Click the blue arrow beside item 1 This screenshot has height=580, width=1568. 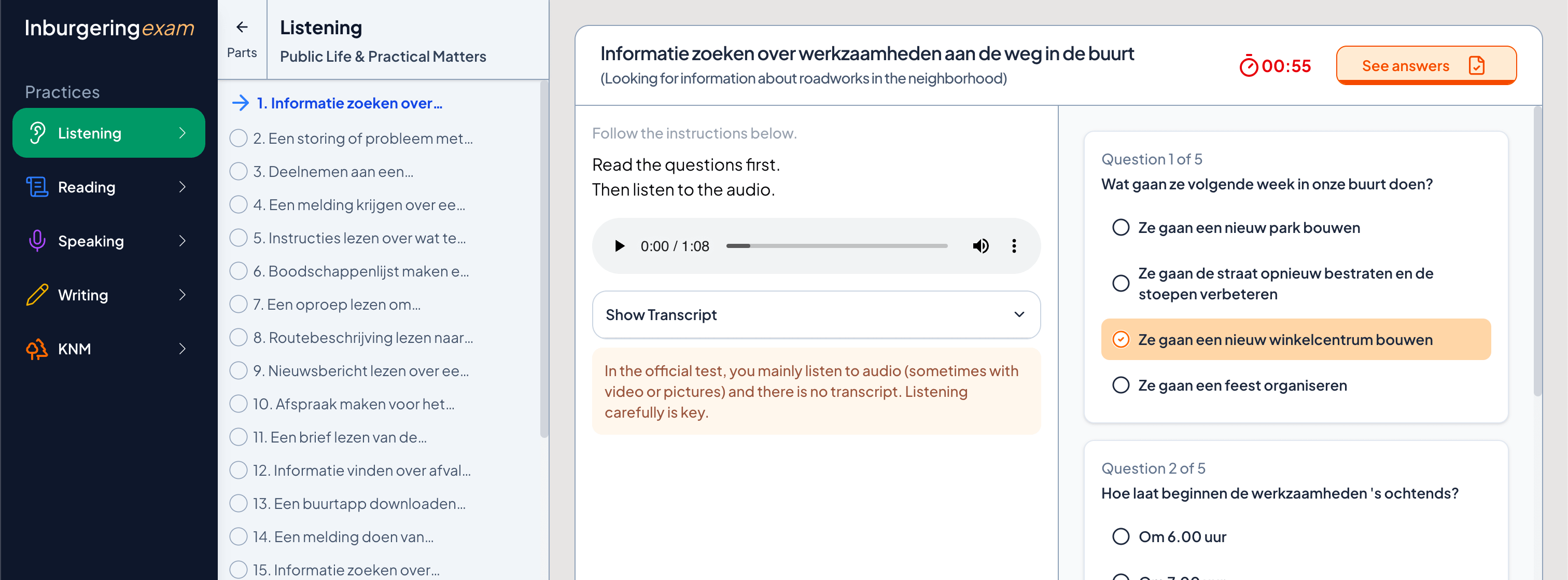pyautogui.click(x=241, y=103)
